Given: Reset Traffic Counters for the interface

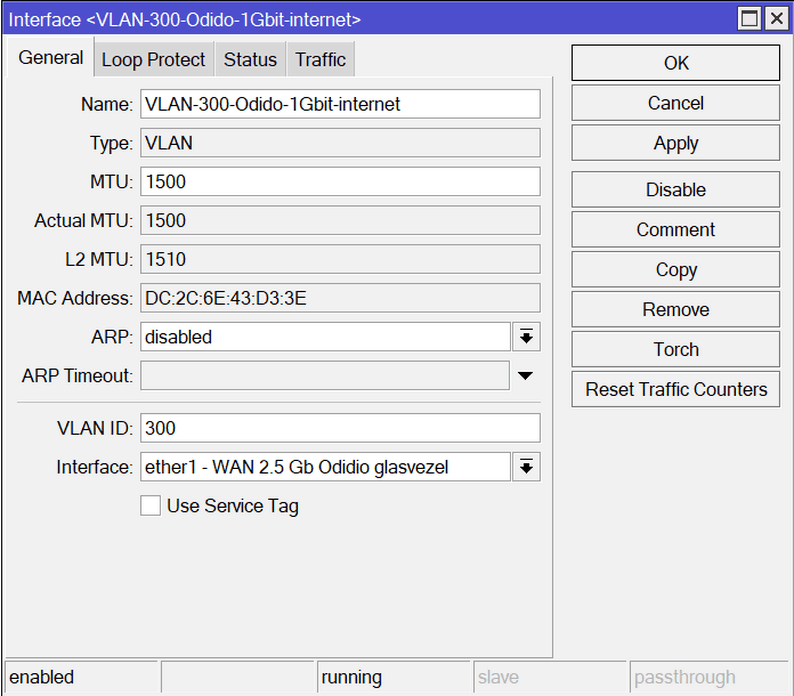Looking at the screenshot, I should point(675,390).
